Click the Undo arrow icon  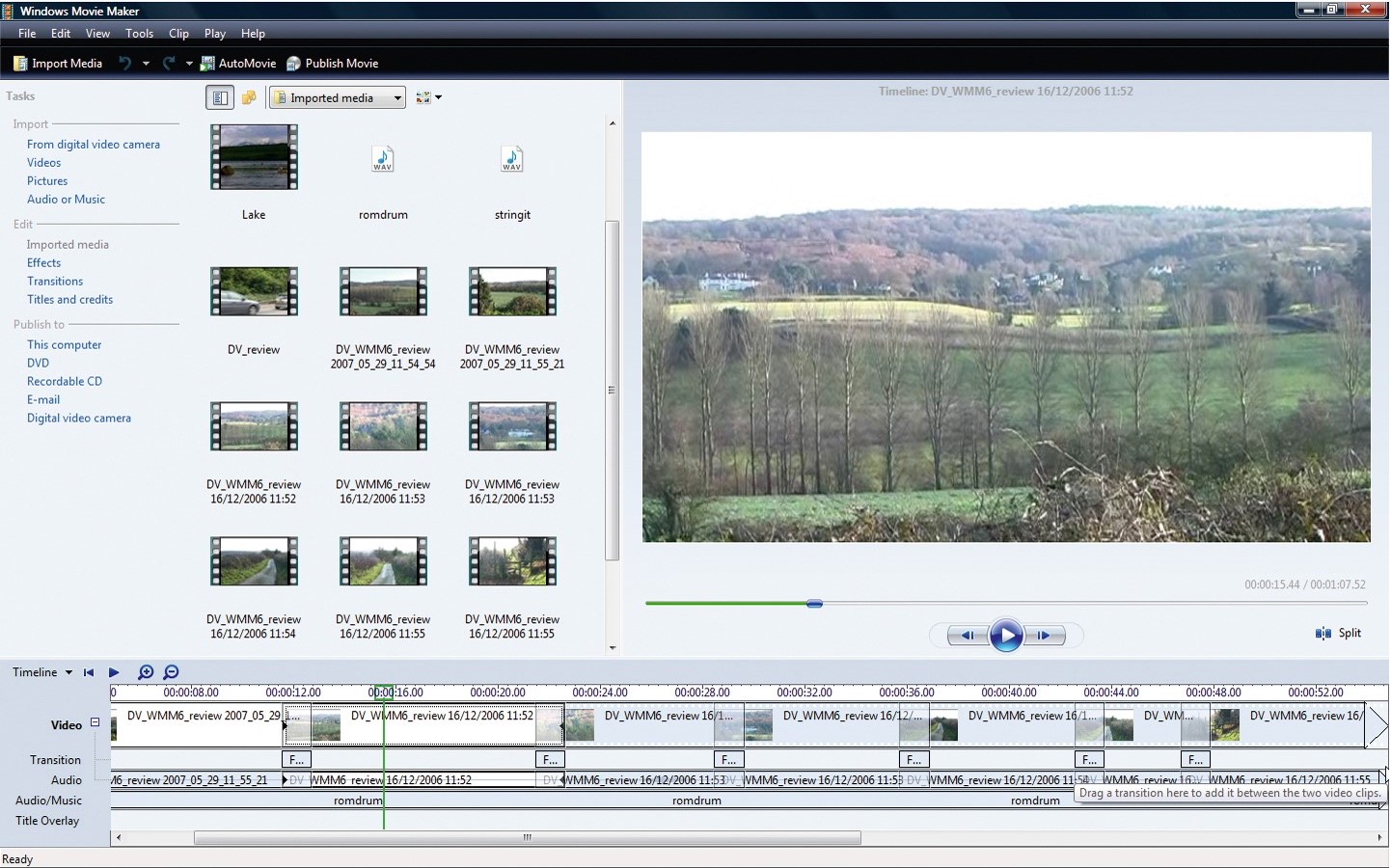tap(124, 64)
